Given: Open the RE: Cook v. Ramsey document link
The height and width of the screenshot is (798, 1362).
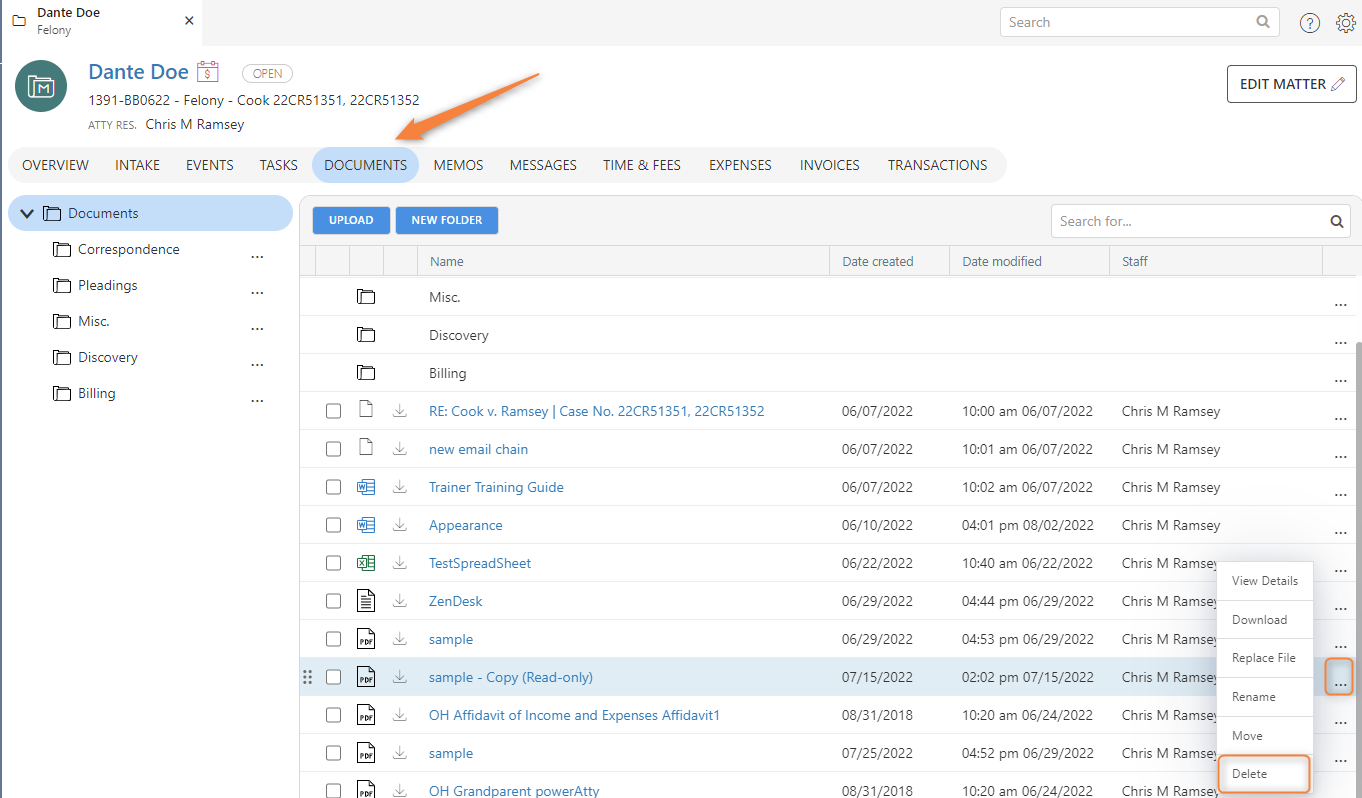Looking at the screenshot, I should pyautogui.click(x=596, y=410).
